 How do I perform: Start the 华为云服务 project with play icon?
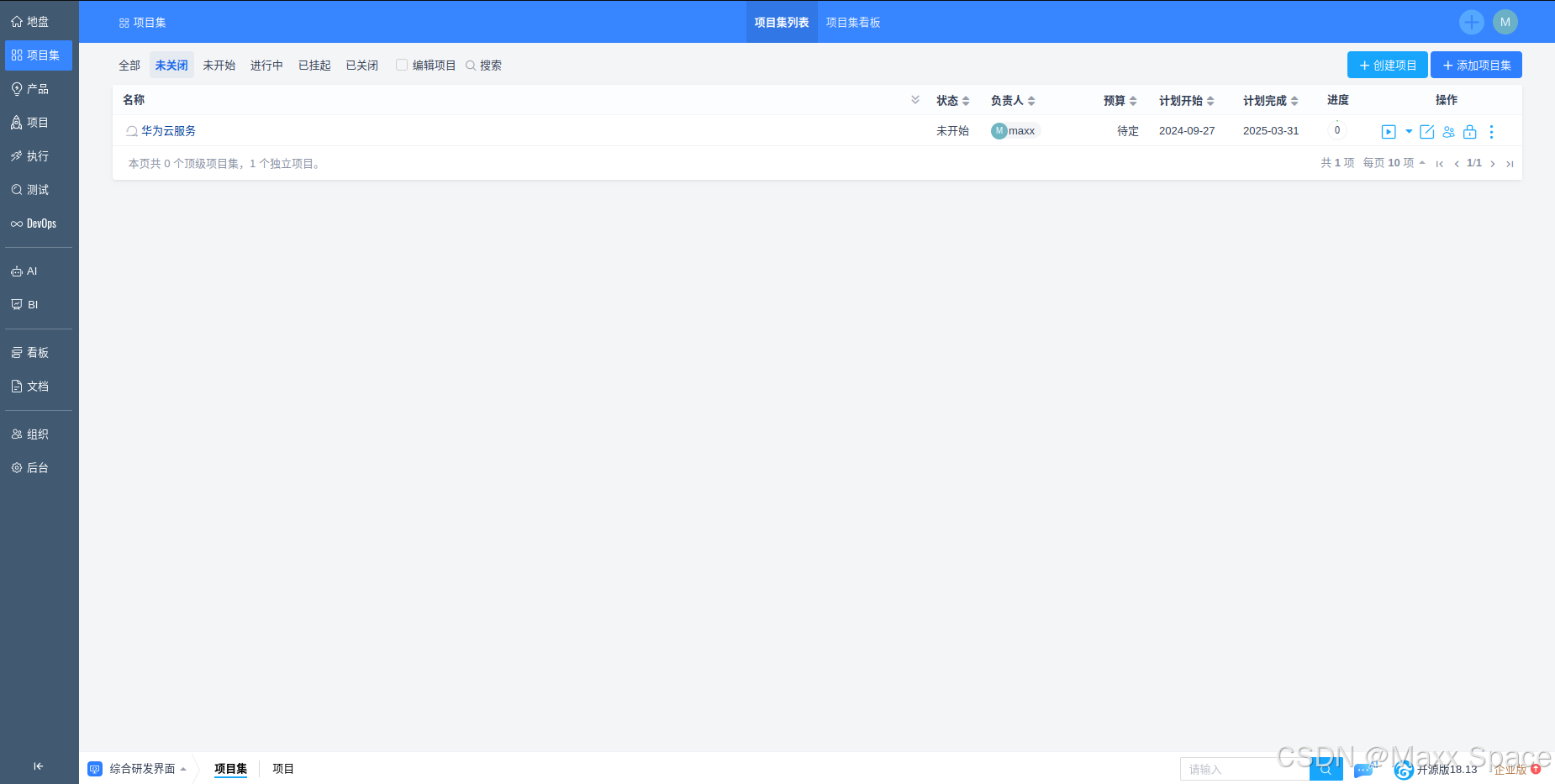1389,132
